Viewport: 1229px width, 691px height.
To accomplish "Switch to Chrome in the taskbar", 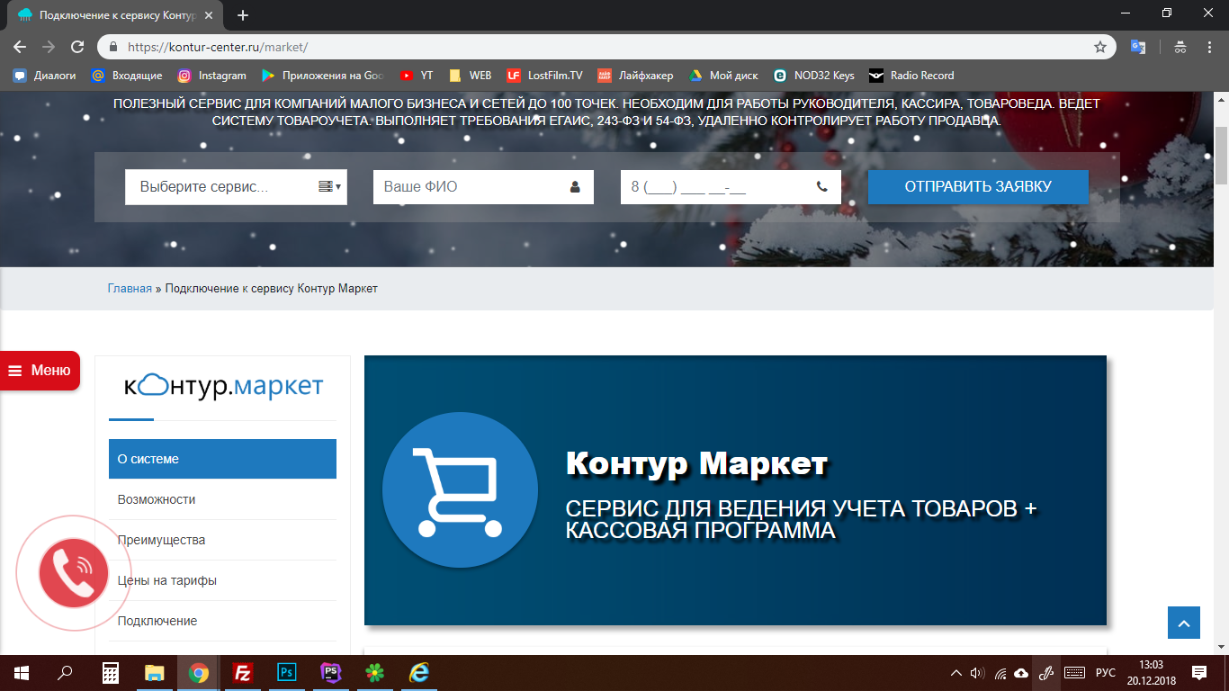I will tap(198, 673).
